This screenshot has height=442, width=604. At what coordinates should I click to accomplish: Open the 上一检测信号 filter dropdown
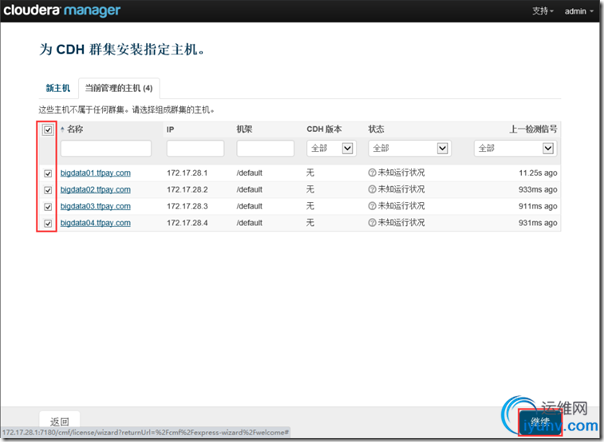(515, 148)
